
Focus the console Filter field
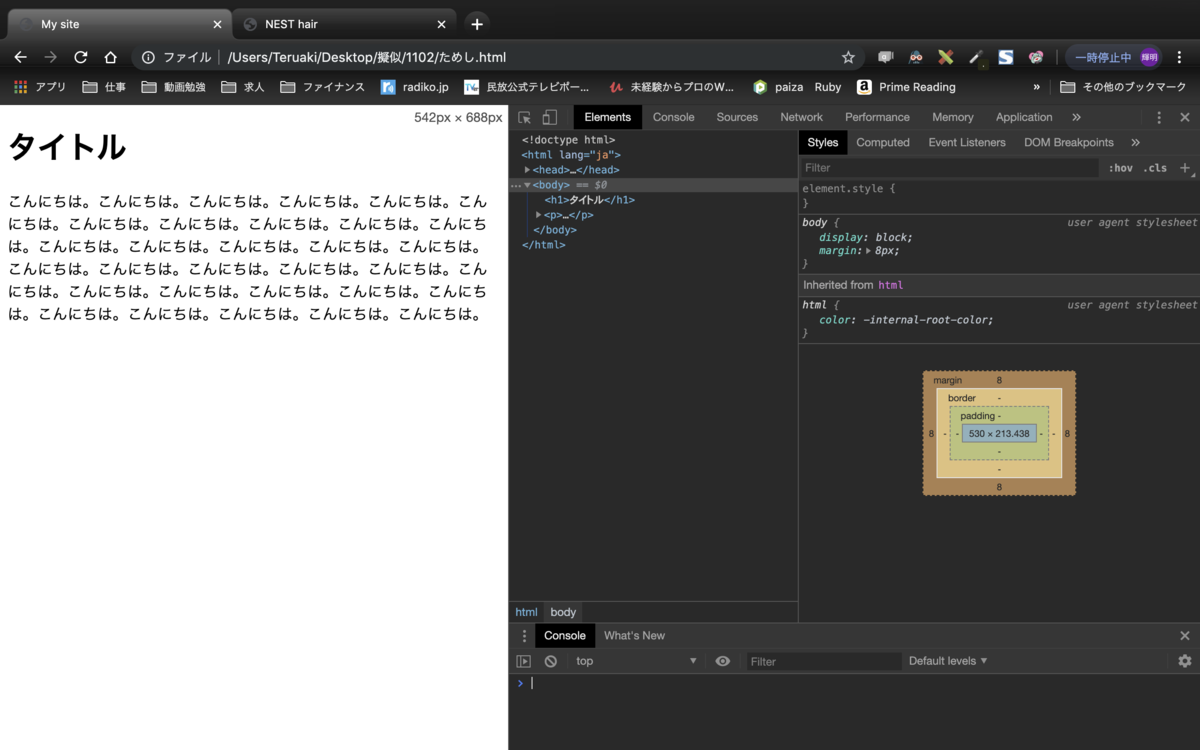(823, 661)
